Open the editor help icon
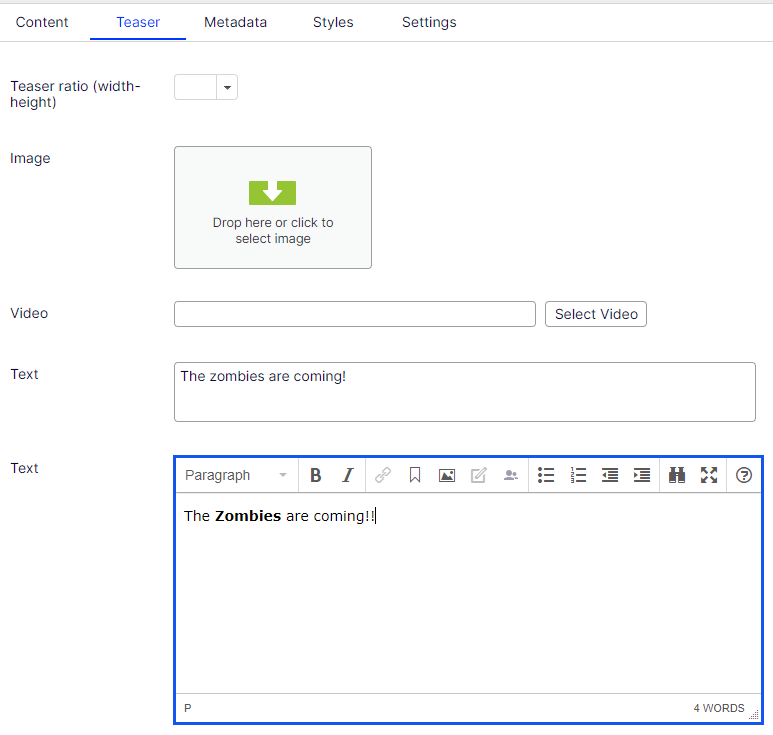 [x=743, y=475]
